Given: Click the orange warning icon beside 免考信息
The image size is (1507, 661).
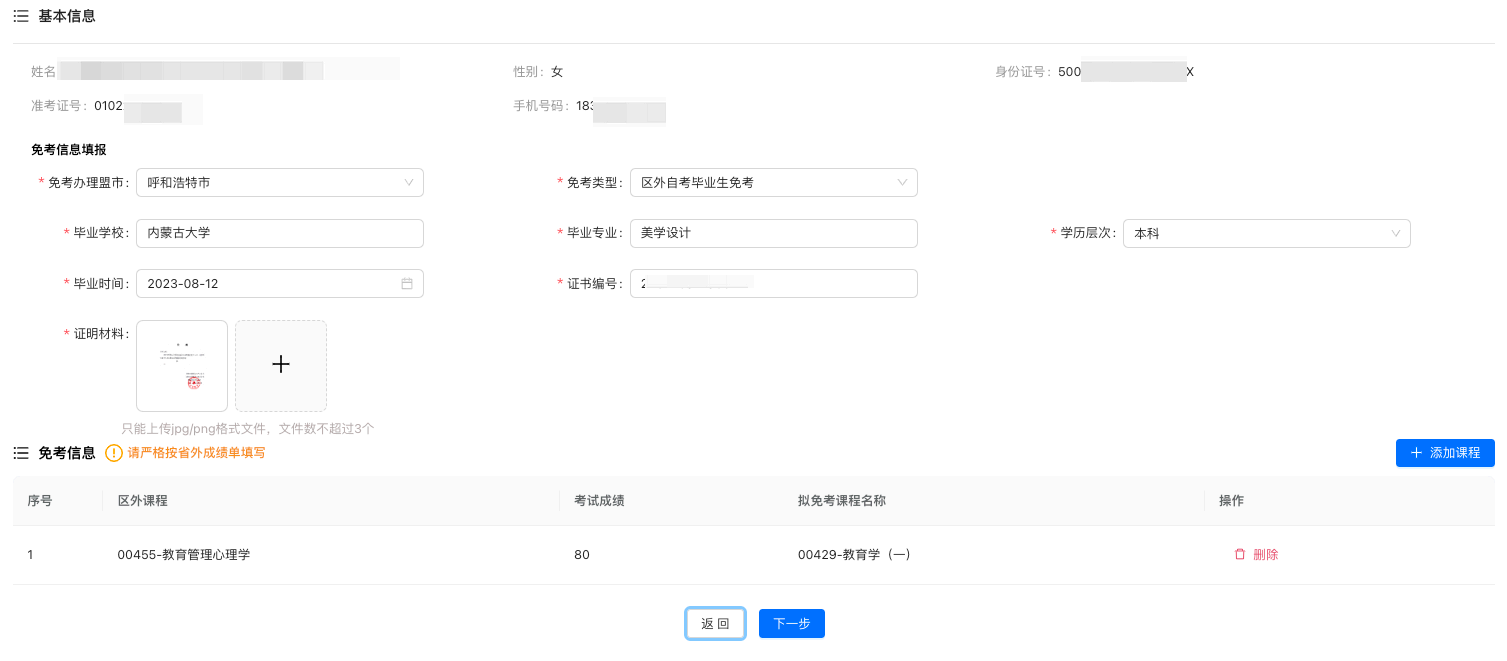Looking at the screenshot, I should 114,453.
